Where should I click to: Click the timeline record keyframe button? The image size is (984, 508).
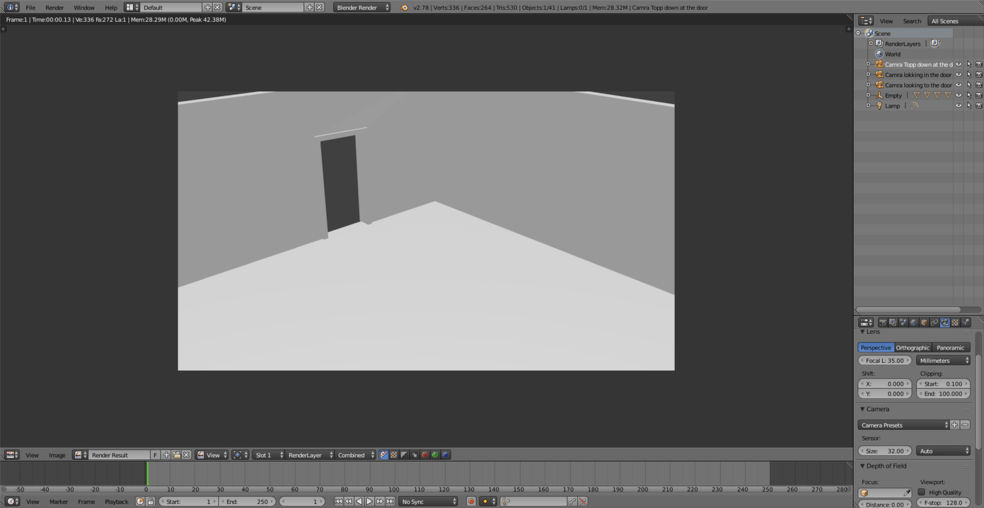(471, 501)
